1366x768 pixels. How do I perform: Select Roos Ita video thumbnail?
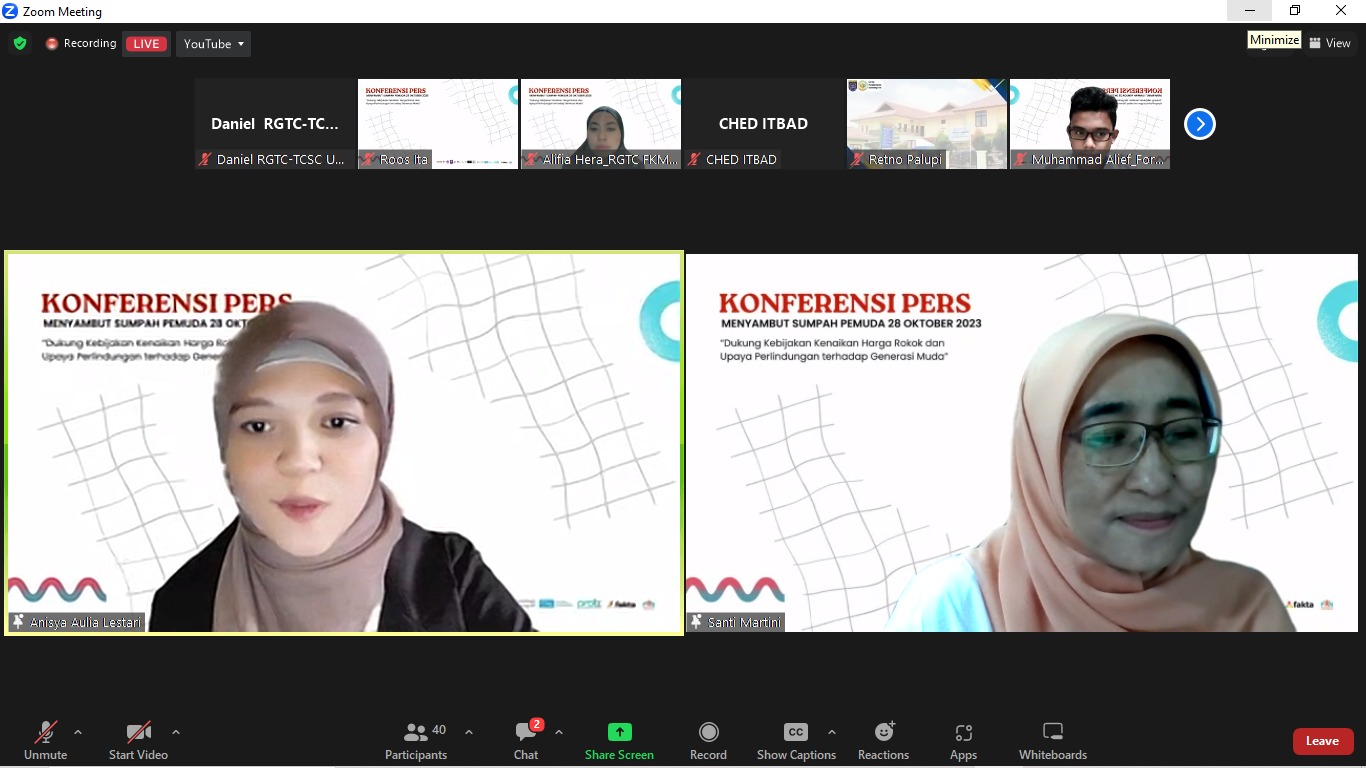[438, 124]
